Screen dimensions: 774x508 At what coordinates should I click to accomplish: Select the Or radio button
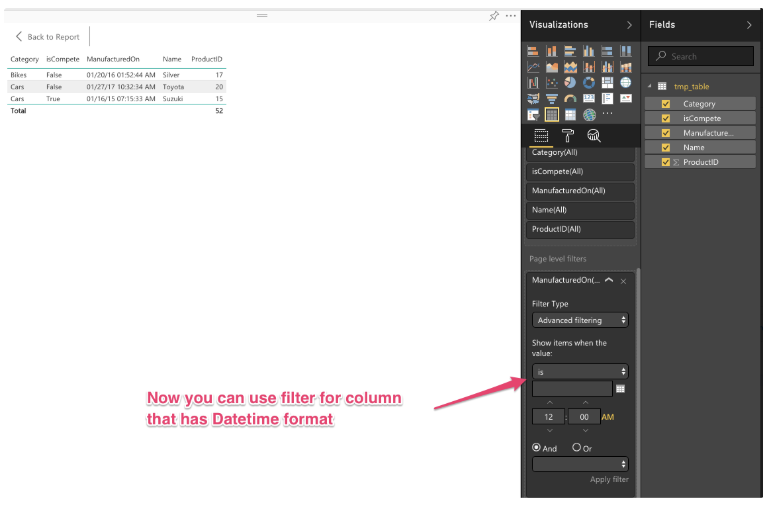coord(576,448)
